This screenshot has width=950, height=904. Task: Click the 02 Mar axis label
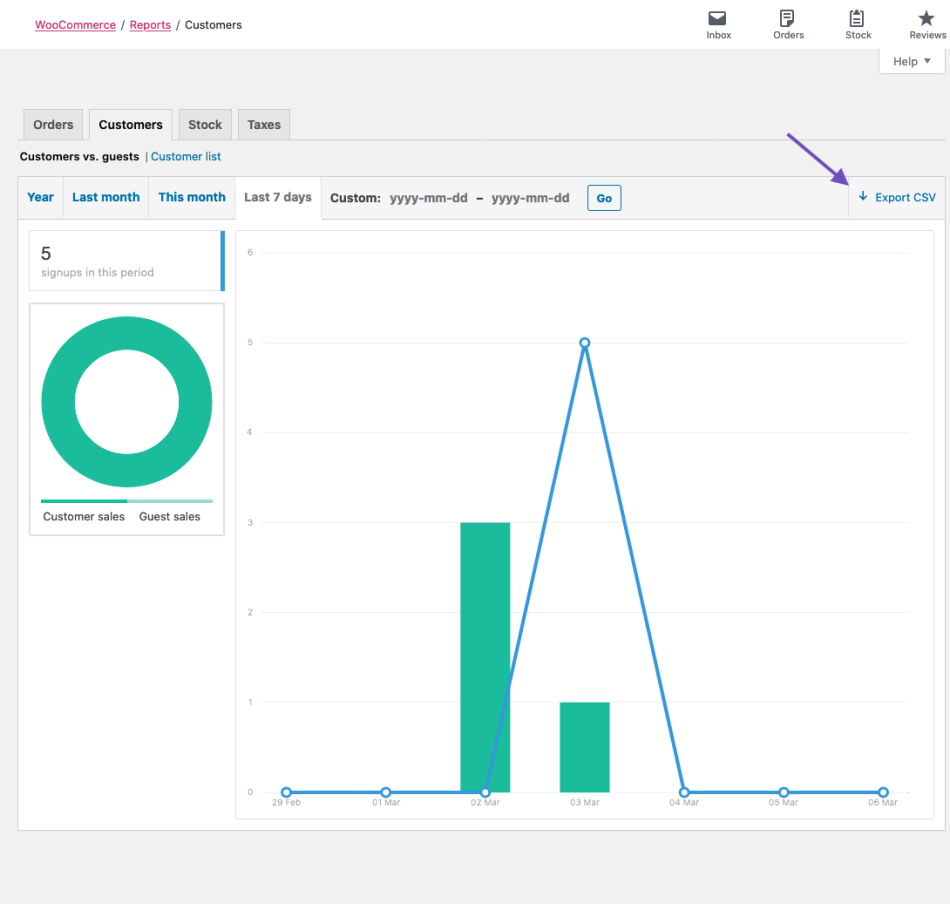click(x=485, y=802)
